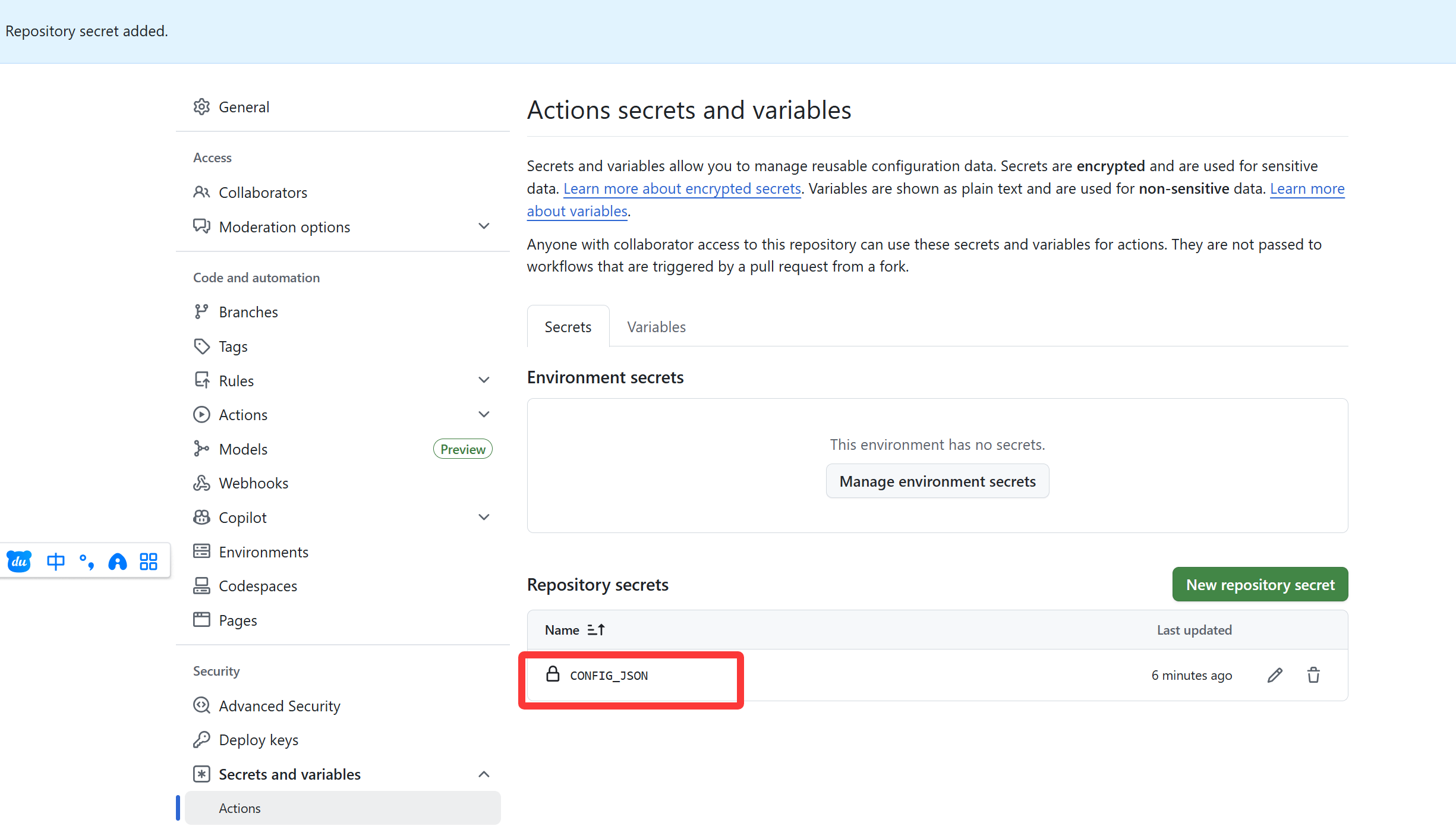Image resolution: width=1456 pixels, height=826 pixels.
Task: Collapse Secrets and variables section
Action: point(484,774)
